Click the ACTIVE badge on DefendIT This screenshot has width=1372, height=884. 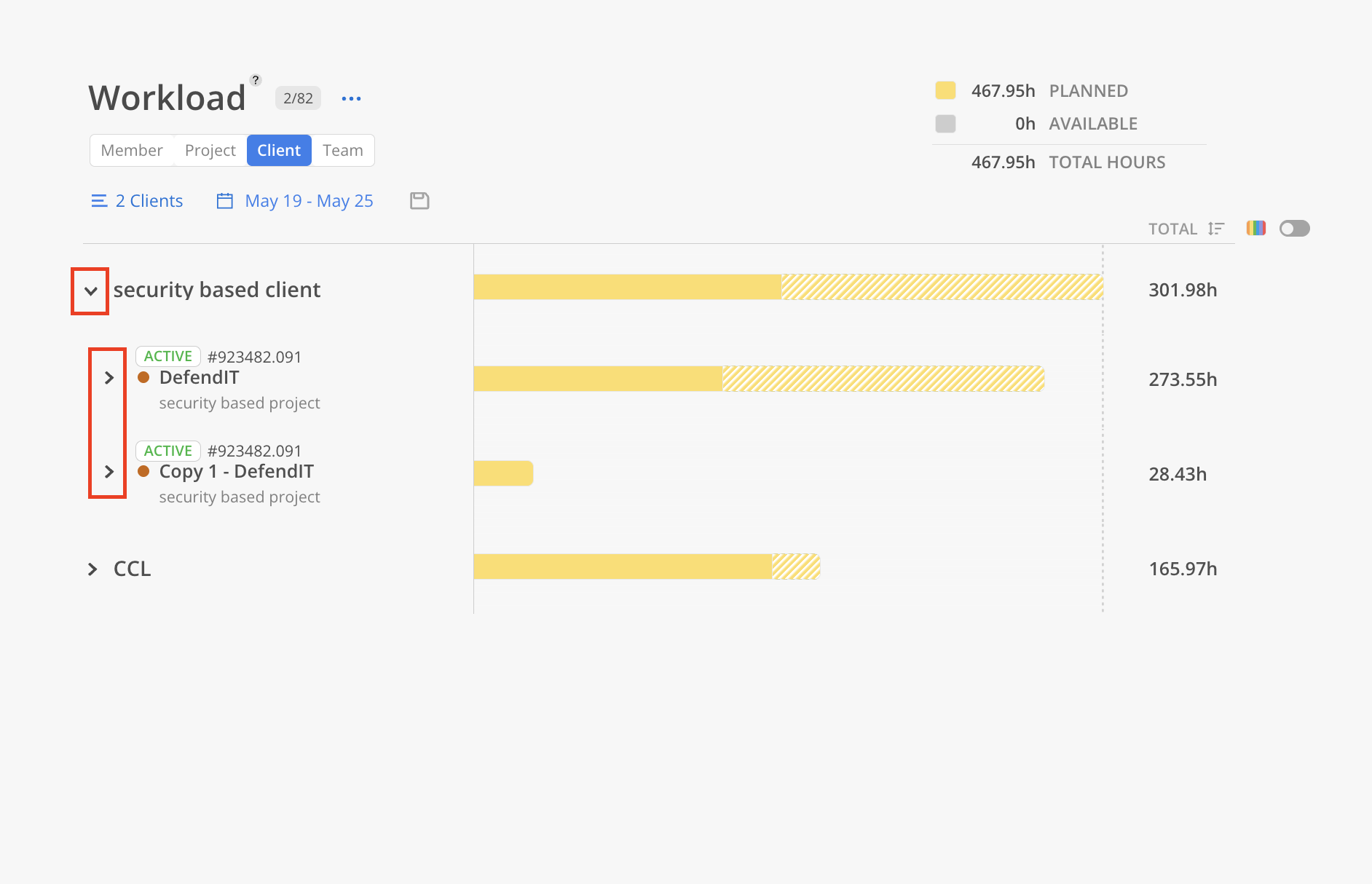pos(168,356)
